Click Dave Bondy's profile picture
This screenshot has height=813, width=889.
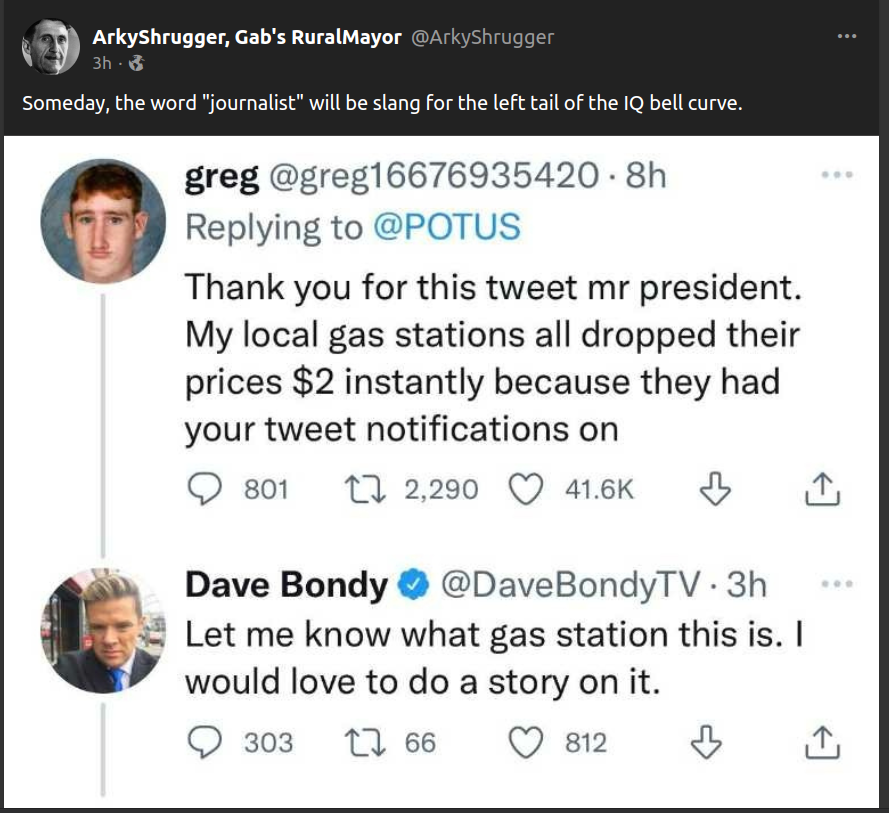(x=103, y=631)
